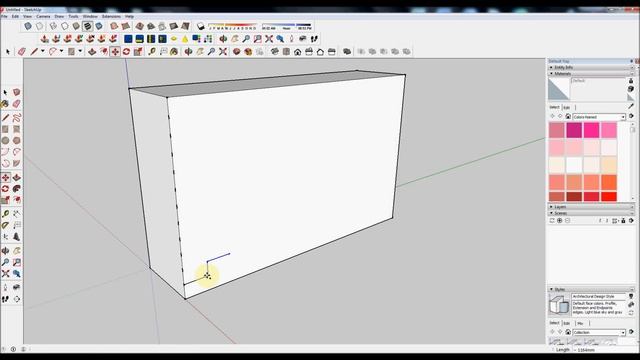
Task: Open the File menu
Action: [4, 17]
